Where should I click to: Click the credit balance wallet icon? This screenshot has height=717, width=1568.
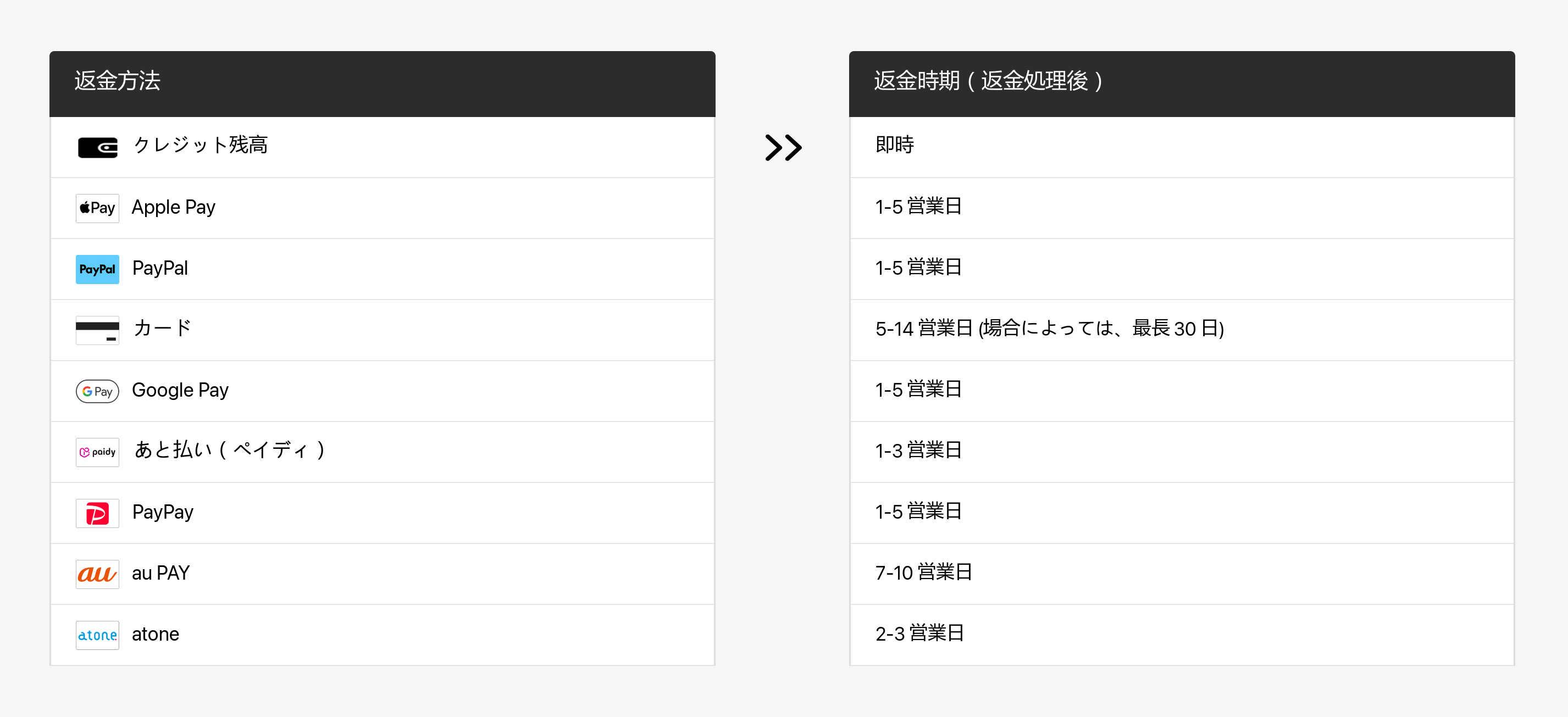coord(97,147)
